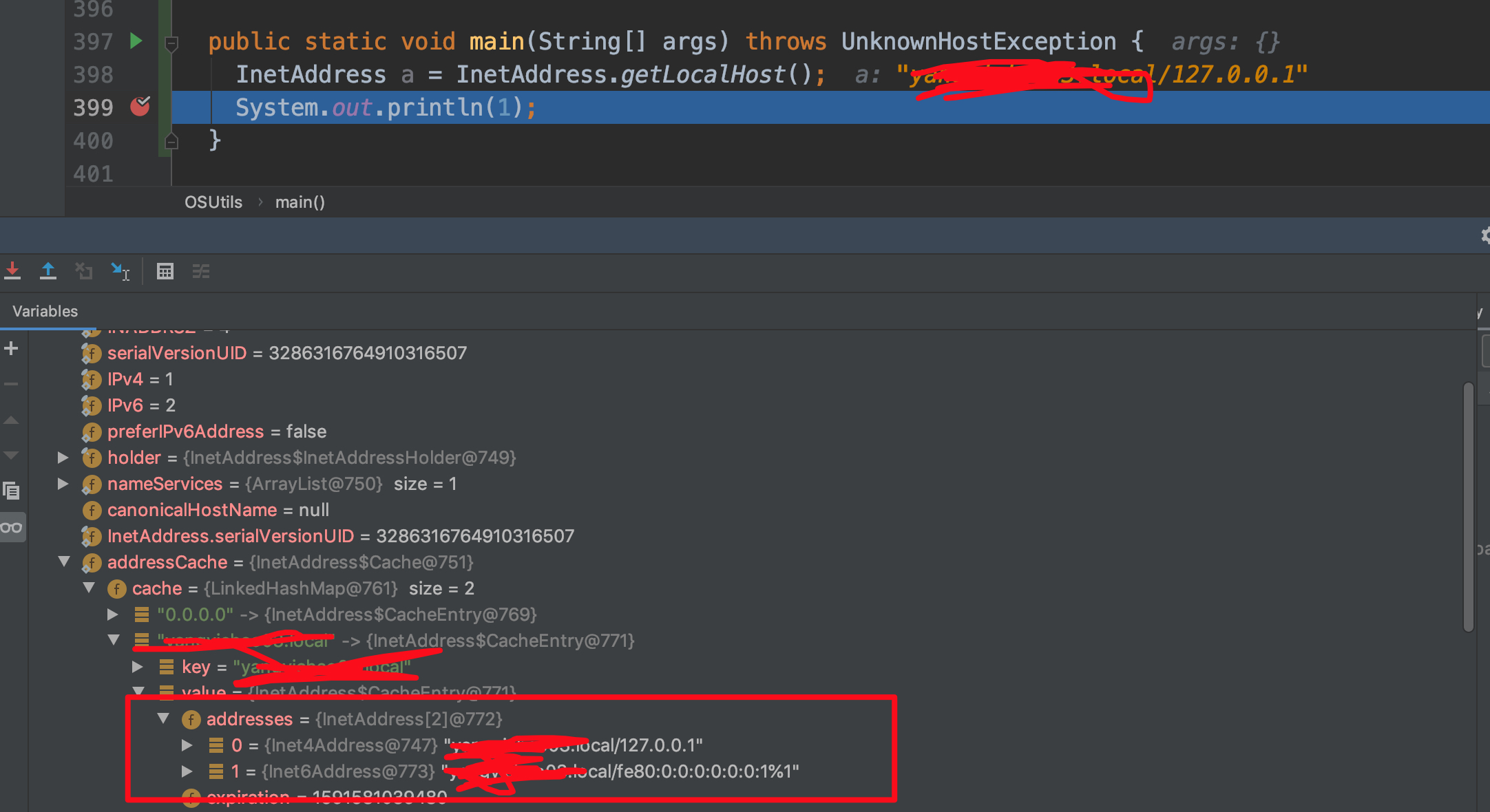Image resolution: width=1490 pixels, height=812 pixels.
Task: Click green run arrow at line 397
Action: (136, 41)
